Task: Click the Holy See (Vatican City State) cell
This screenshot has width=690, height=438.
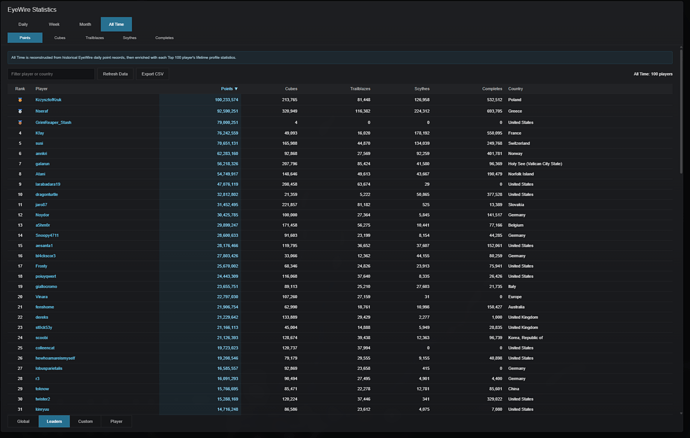Action: pyautogui.click(x=535, y=164)
